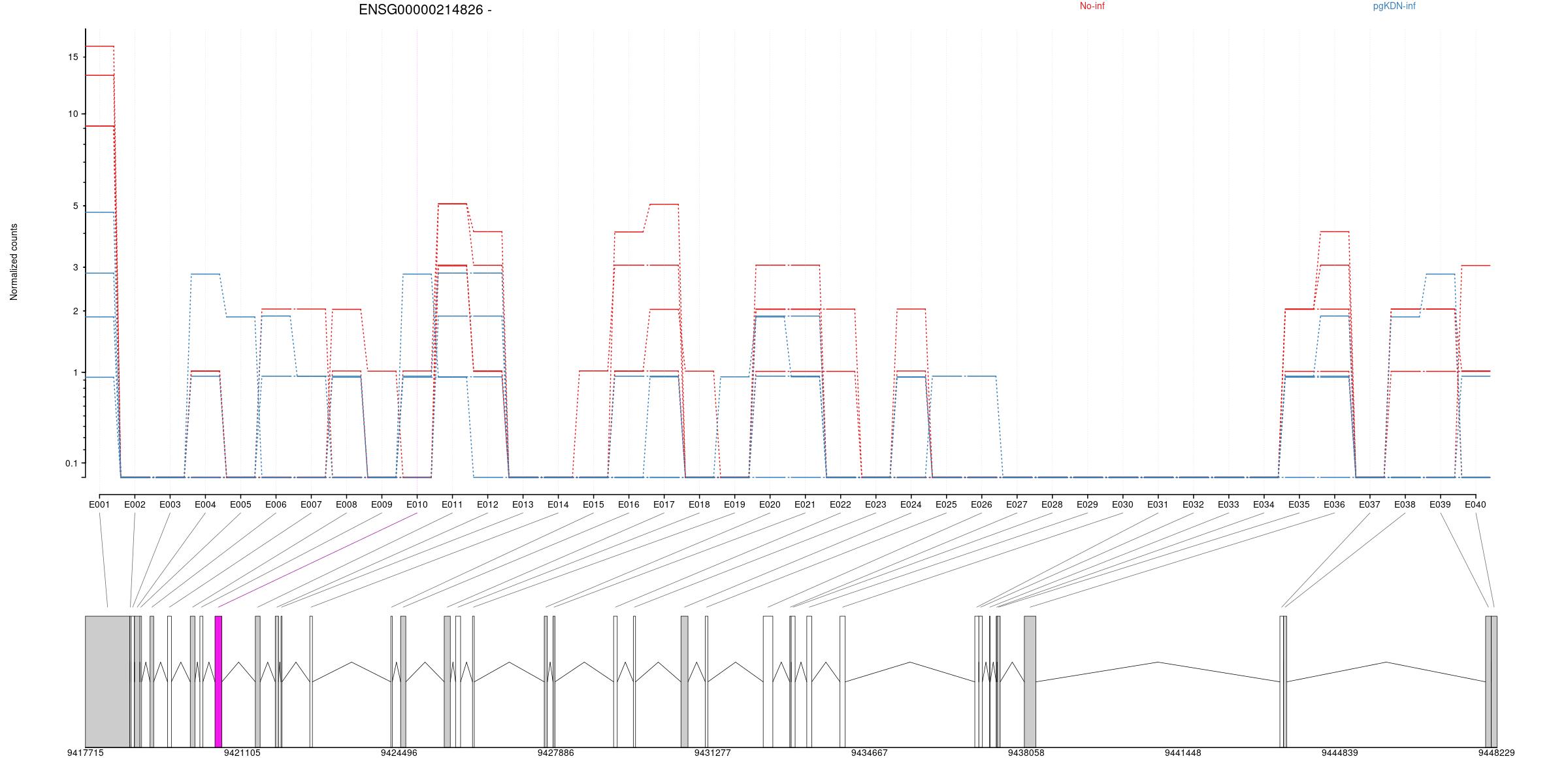Click exon label E023
The height and width of the screenshot is (784, 1568).
click(x=875, y=504)
